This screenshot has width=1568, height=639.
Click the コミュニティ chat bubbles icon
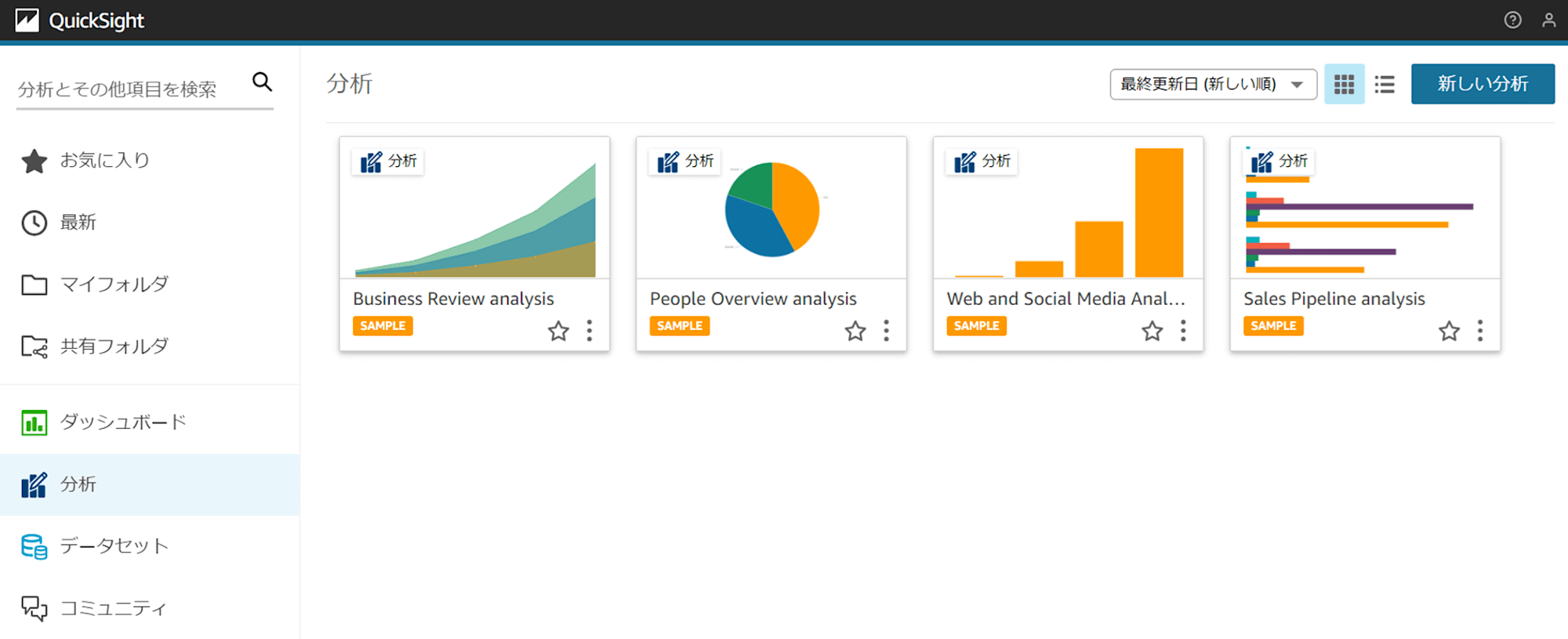pos(34,608)
